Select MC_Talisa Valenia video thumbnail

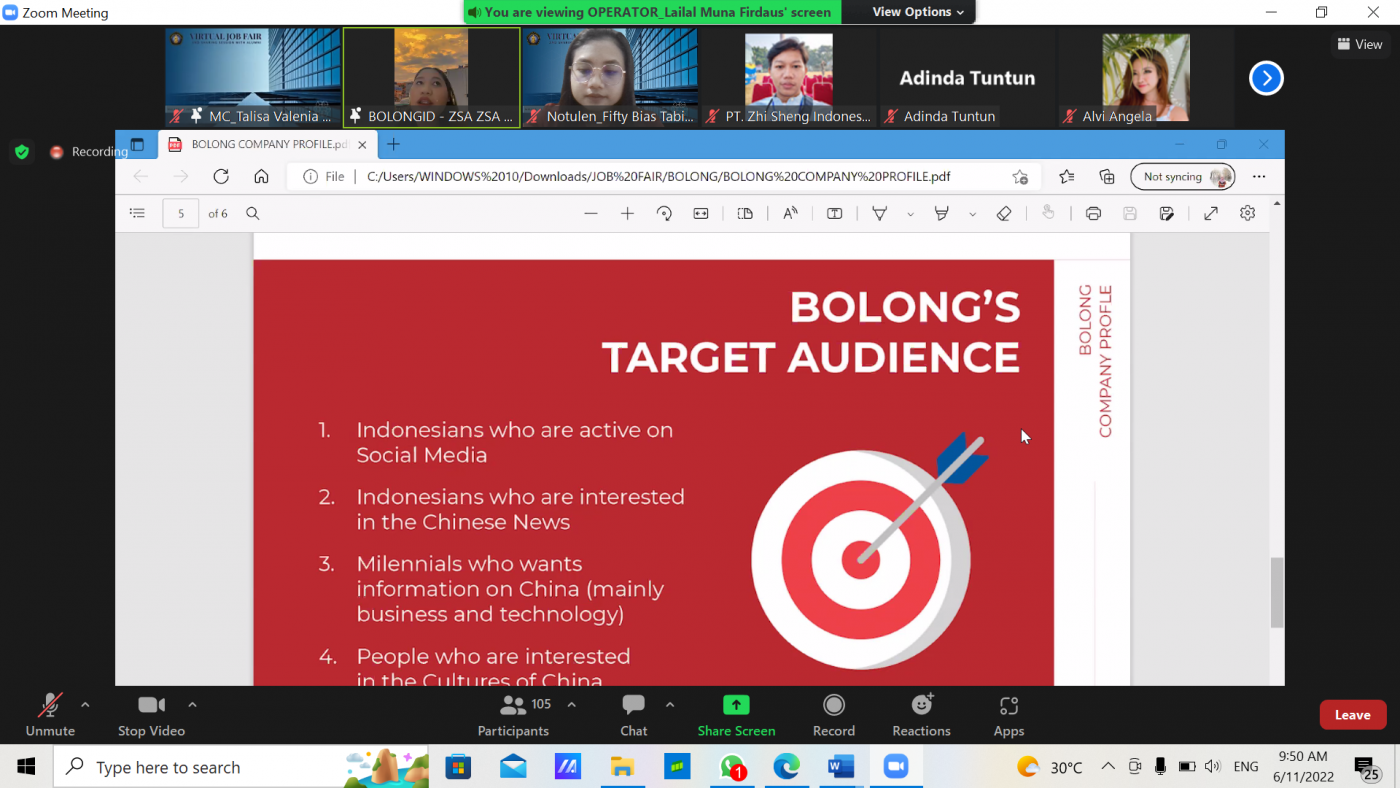click(253, 77)
